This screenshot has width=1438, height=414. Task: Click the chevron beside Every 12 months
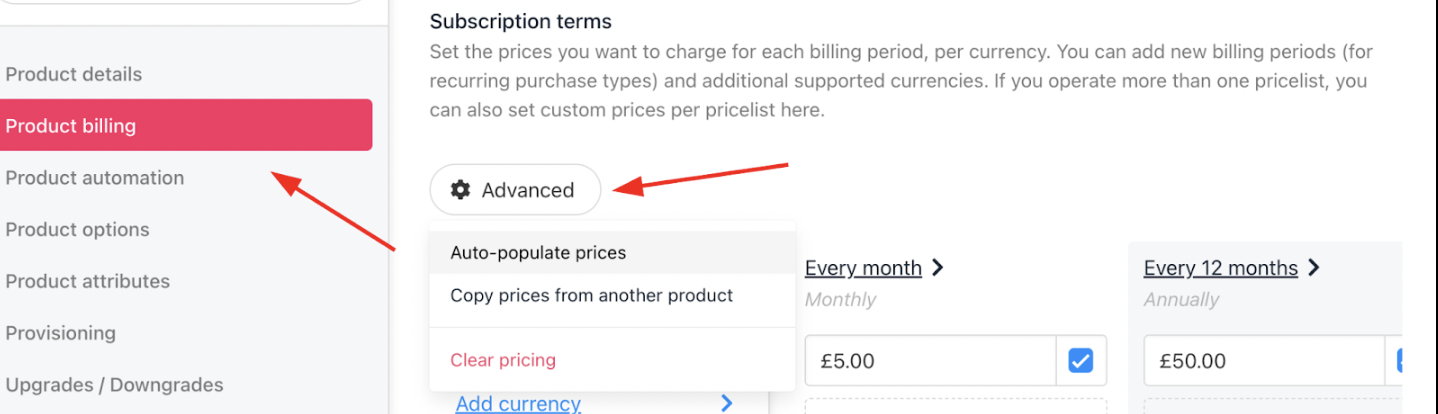1314,267
